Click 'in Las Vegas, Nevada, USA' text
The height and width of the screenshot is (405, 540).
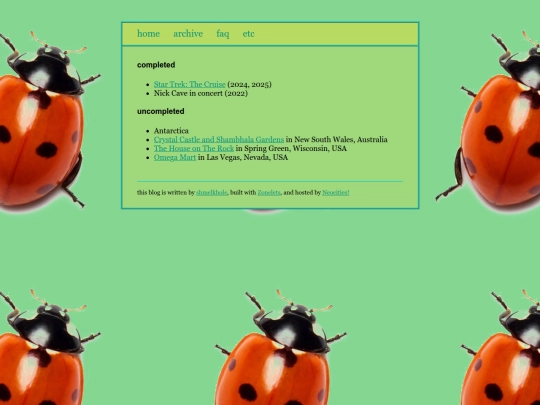243,157
